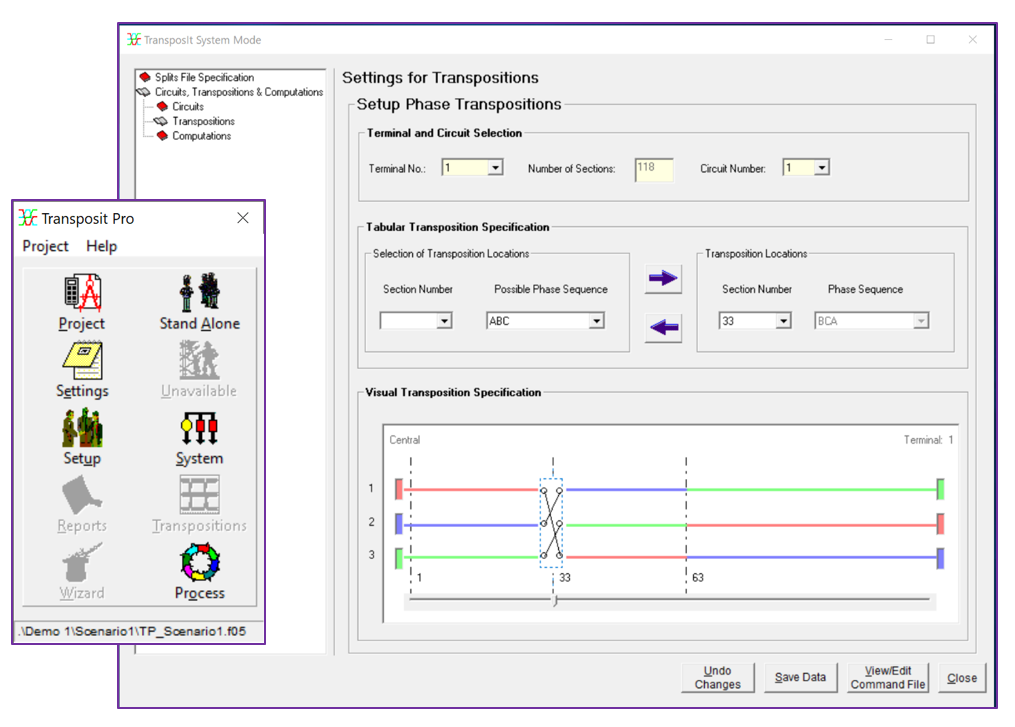Open the Circuit Number dropdown

click(x=821, y=168)
